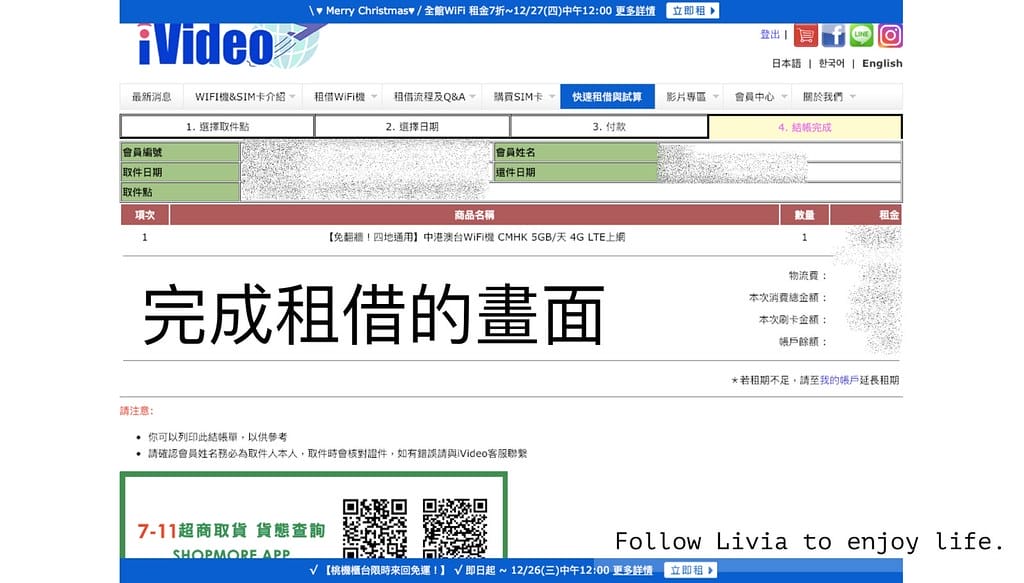Expand the WIFI機&SIM卡介紹 dropdown
The height and width of the screenshot is (583, 1024).
pos(245,97)
